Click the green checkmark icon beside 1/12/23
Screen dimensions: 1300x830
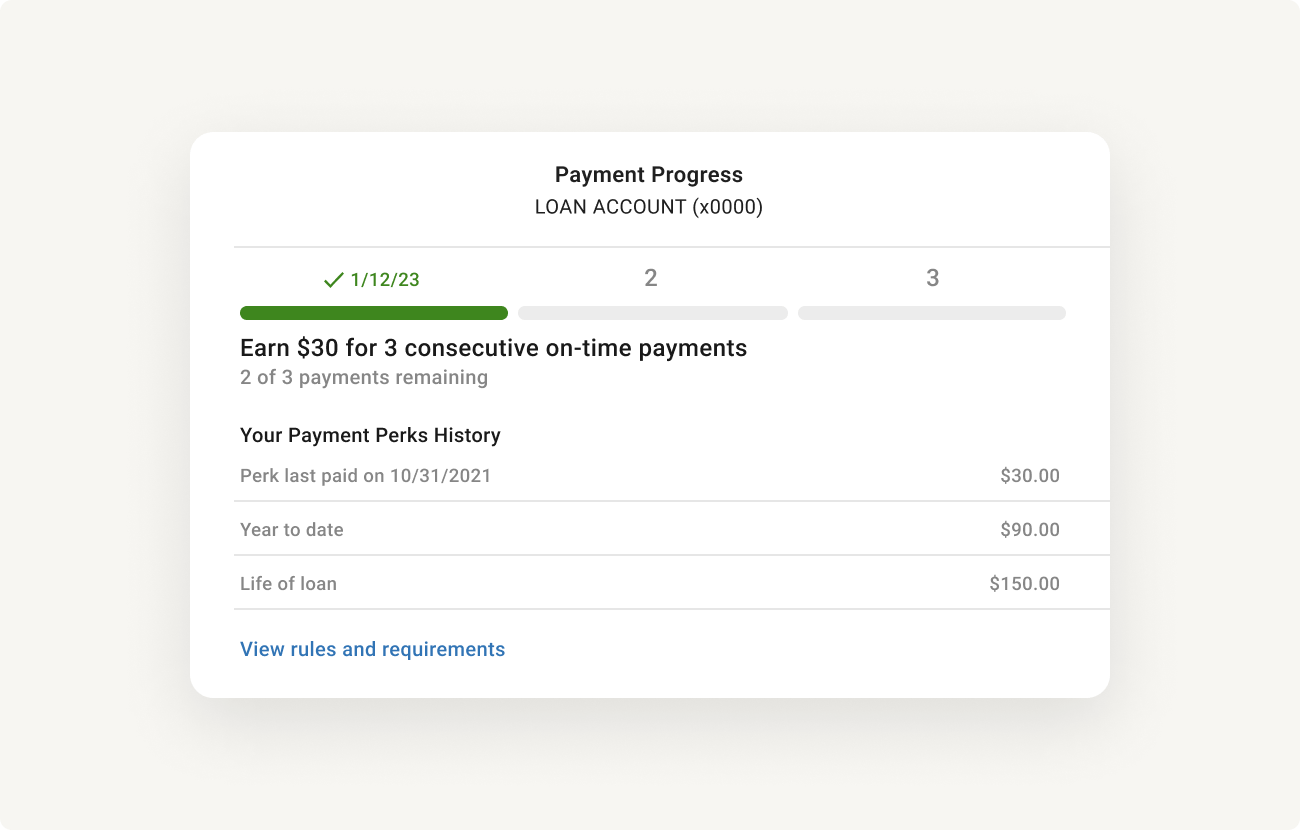click(x=333, y=280)
